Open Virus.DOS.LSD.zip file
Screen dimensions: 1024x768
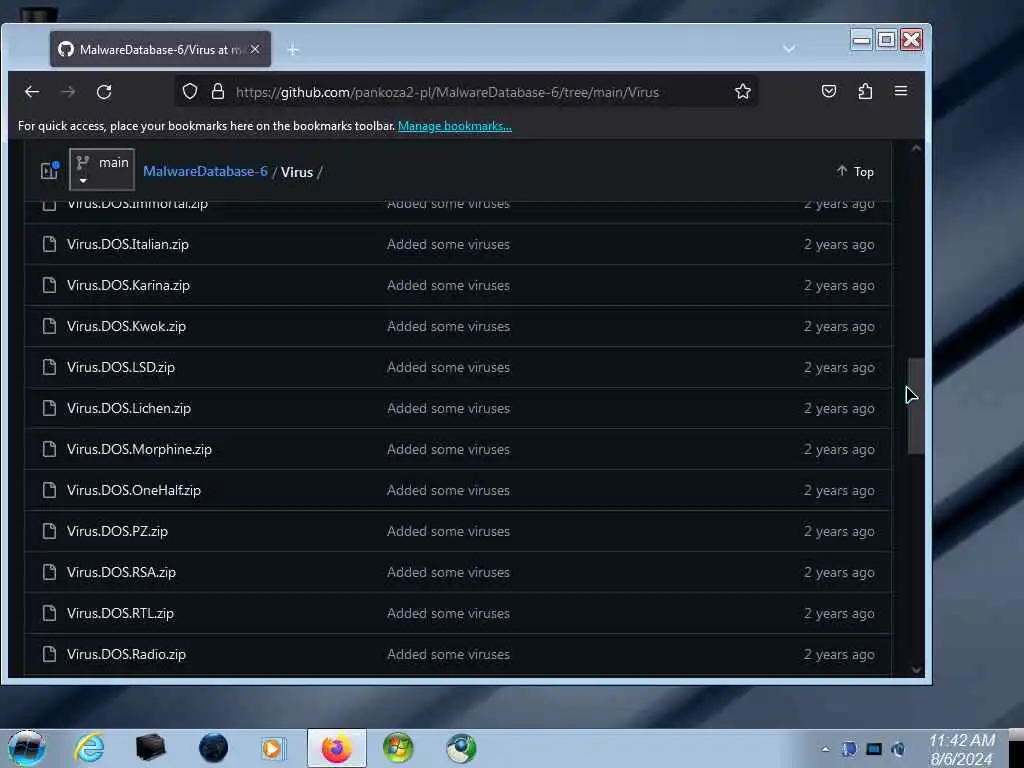[121, 367]
